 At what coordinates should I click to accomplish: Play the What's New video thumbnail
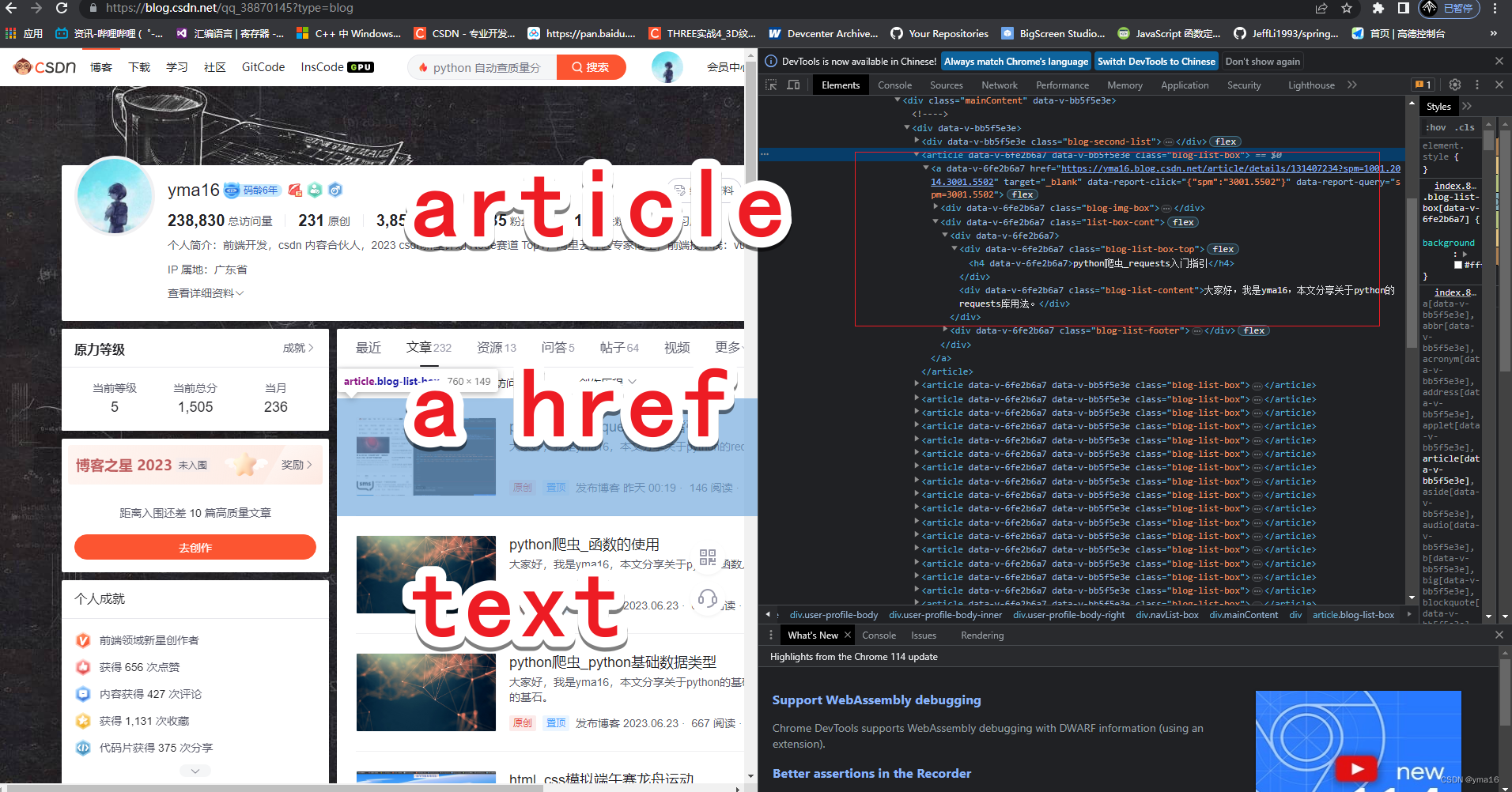1357,768
